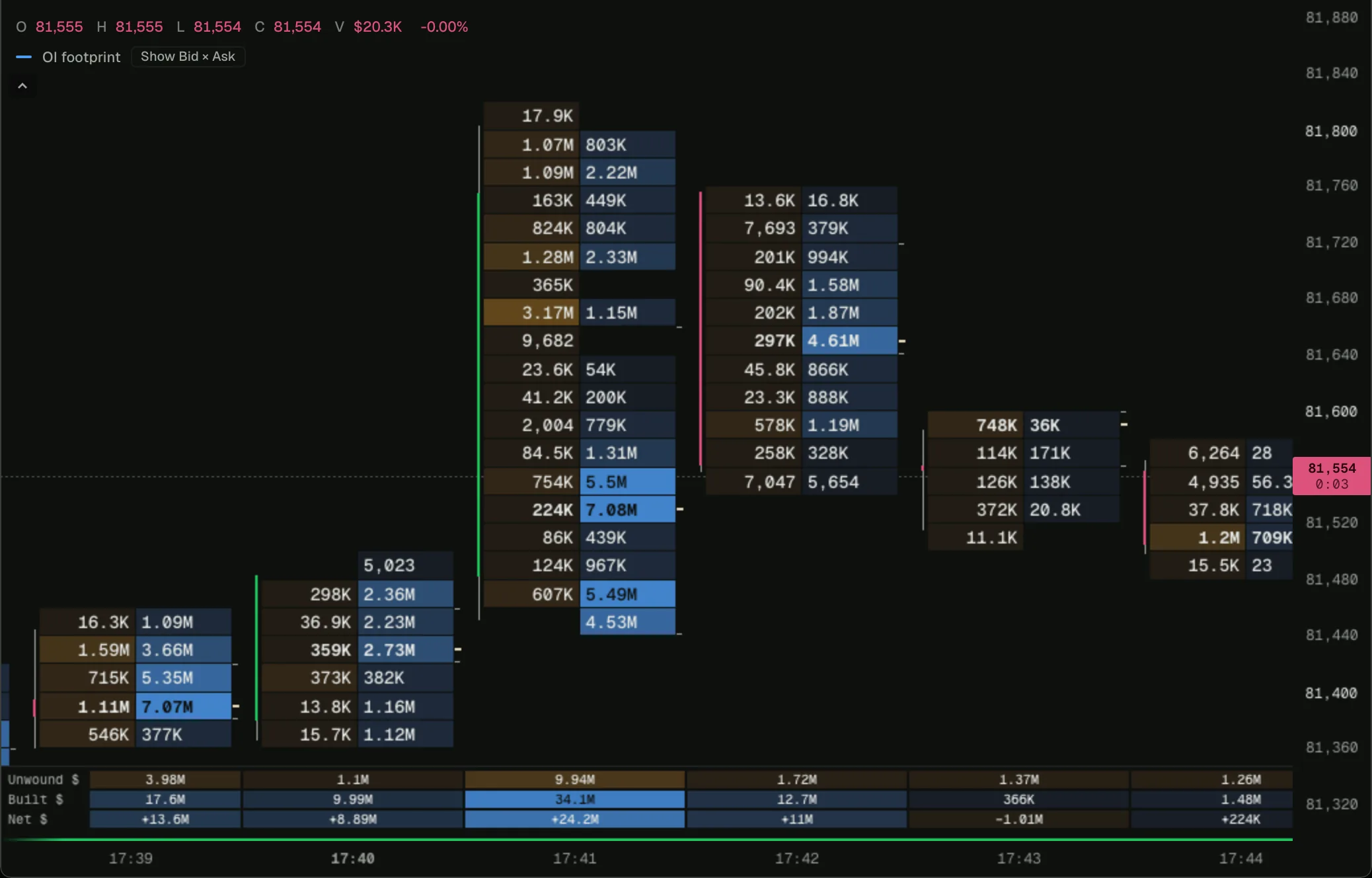Click the 3.66M cell
1372x878 pixels.
point(183,650)
